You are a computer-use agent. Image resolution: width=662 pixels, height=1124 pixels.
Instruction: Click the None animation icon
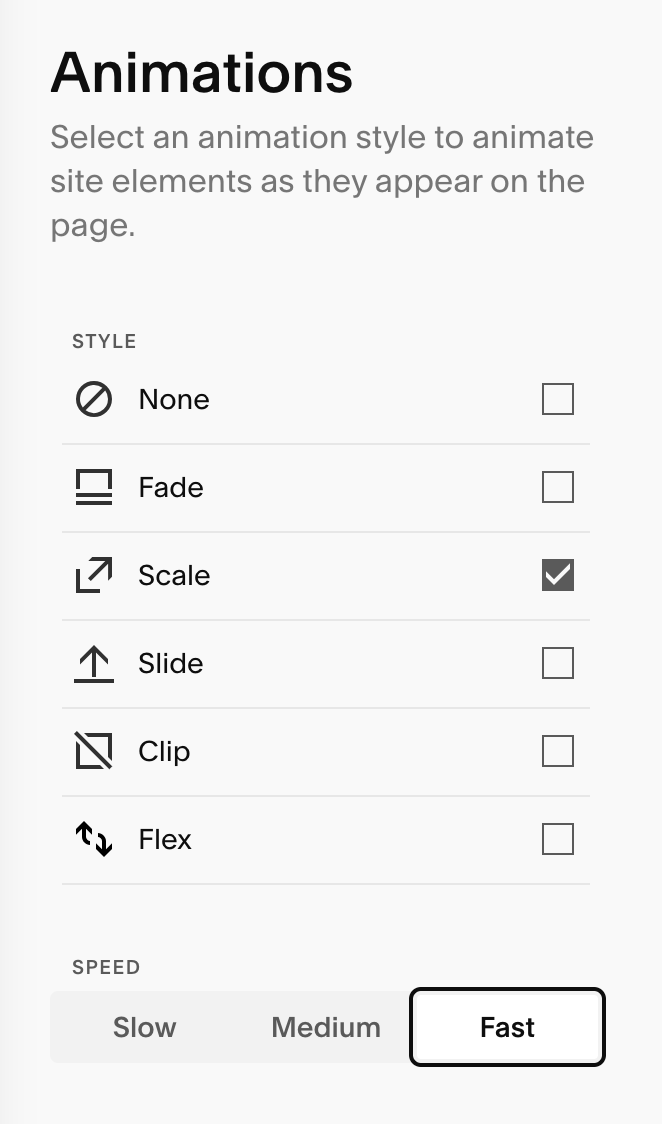[94, 400]
